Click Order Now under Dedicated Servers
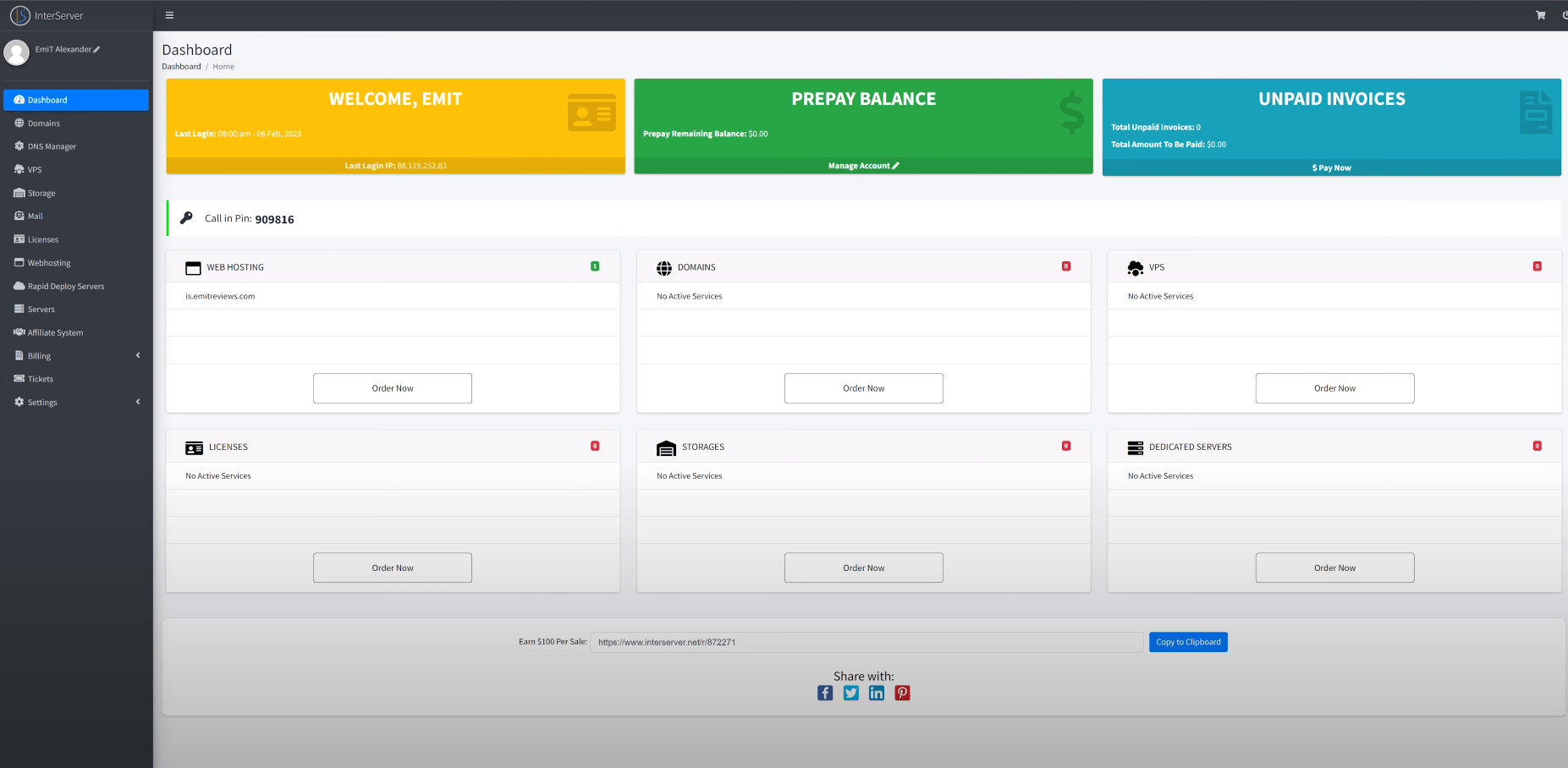 point(1334,568)
